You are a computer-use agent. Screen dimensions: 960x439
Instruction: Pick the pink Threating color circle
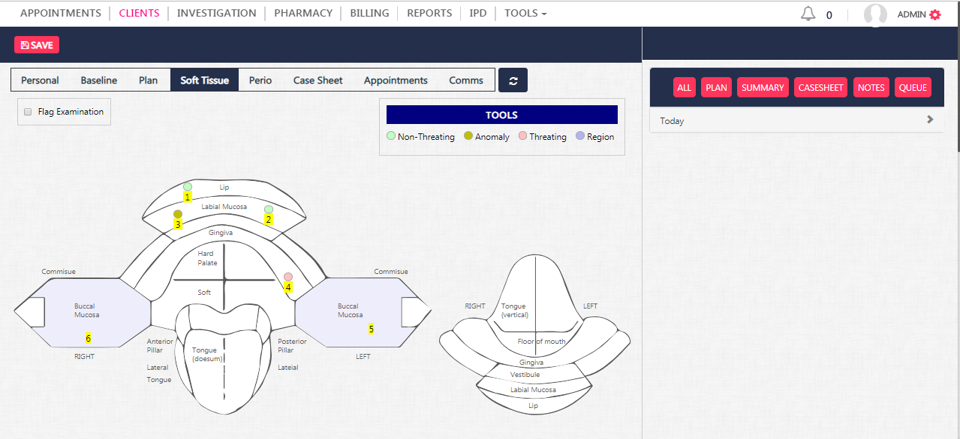tap(523, 137)
